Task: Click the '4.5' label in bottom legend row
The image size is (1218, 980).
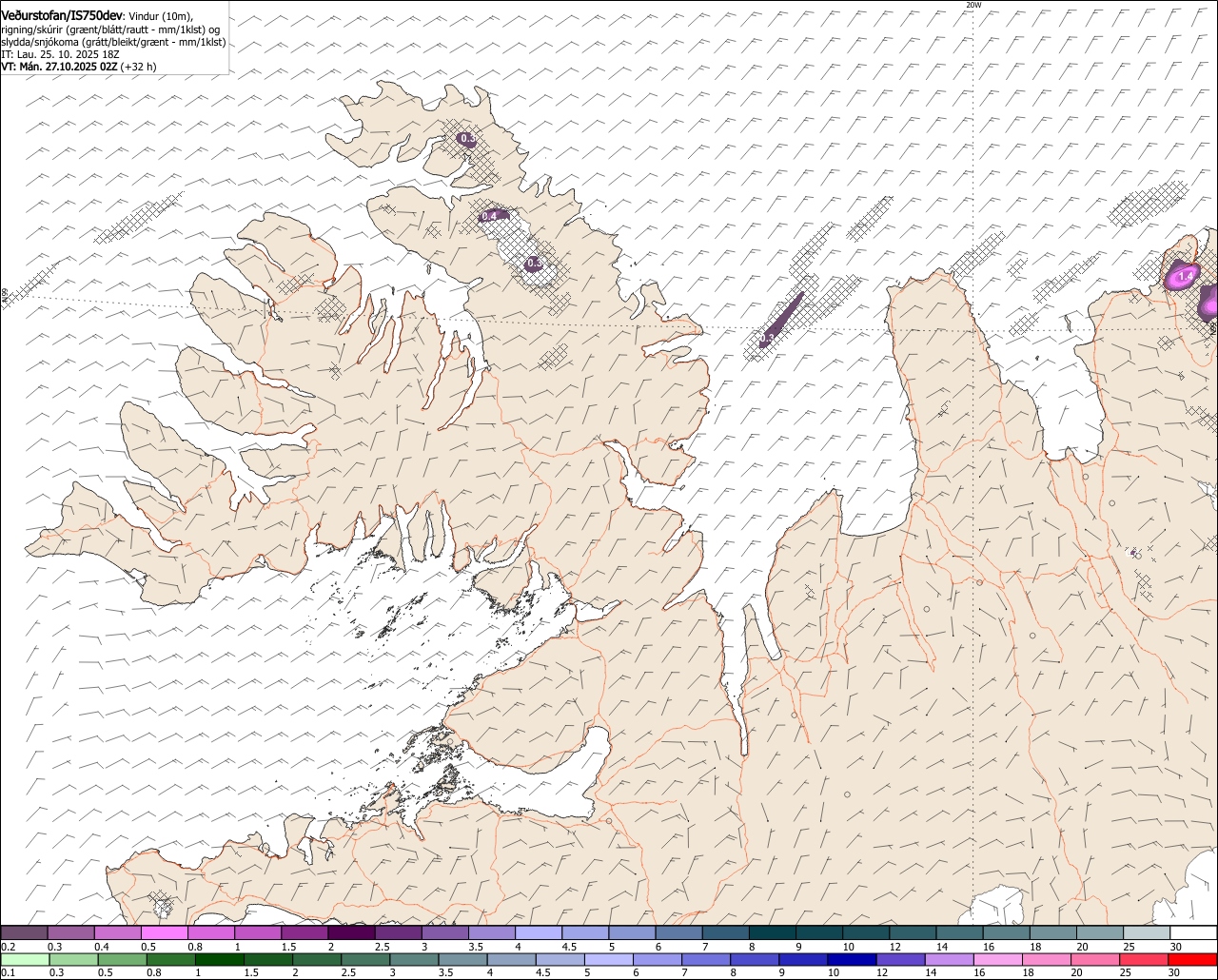Action: (542, 972)
